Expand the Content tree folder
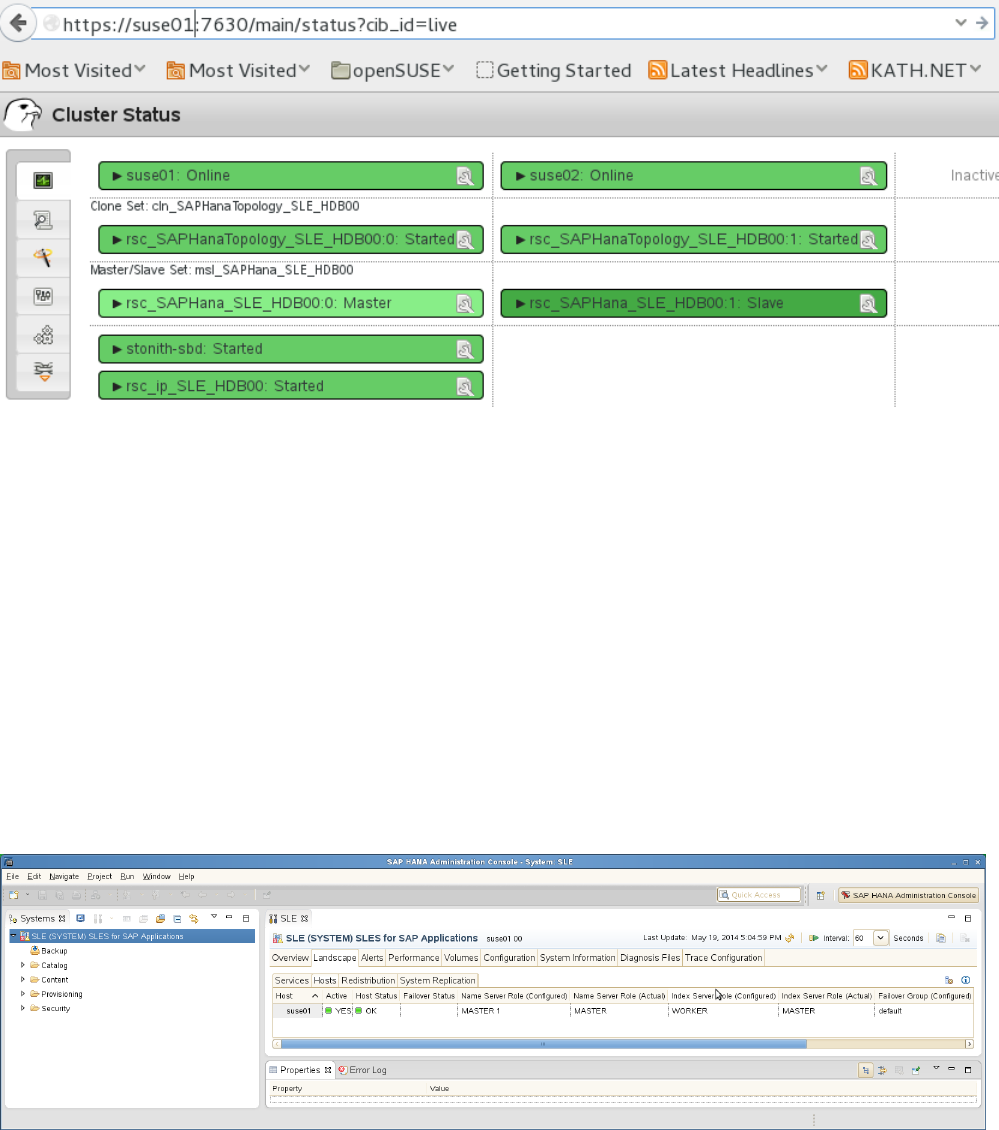This screenshot has width=999, height=1130. click(x=22, y=979)
